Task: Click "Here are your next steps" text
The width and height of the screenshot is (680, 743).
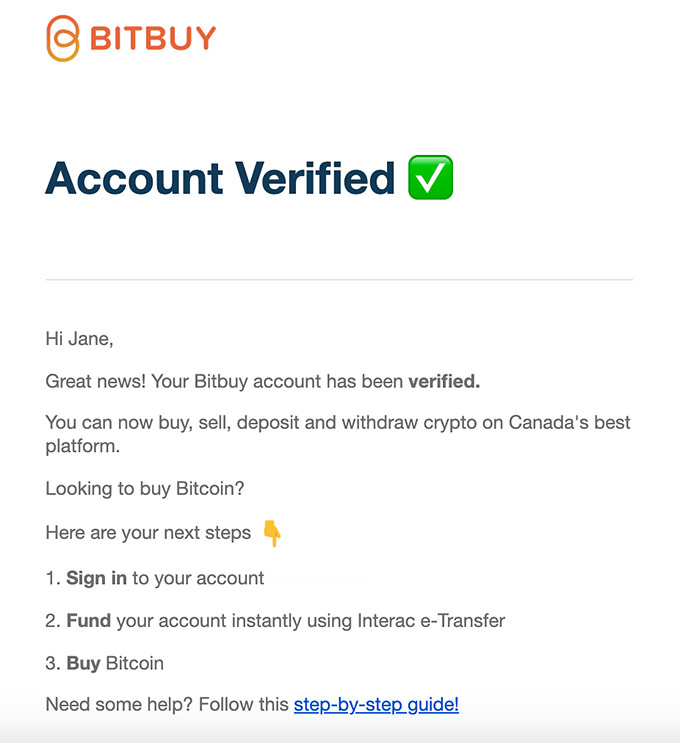Action: (148, 533)
